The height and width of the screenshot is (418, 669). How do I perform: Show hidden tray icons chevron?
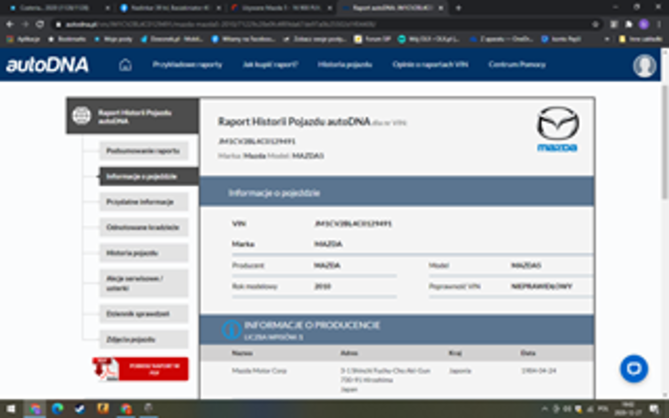[x=545, y=409]
